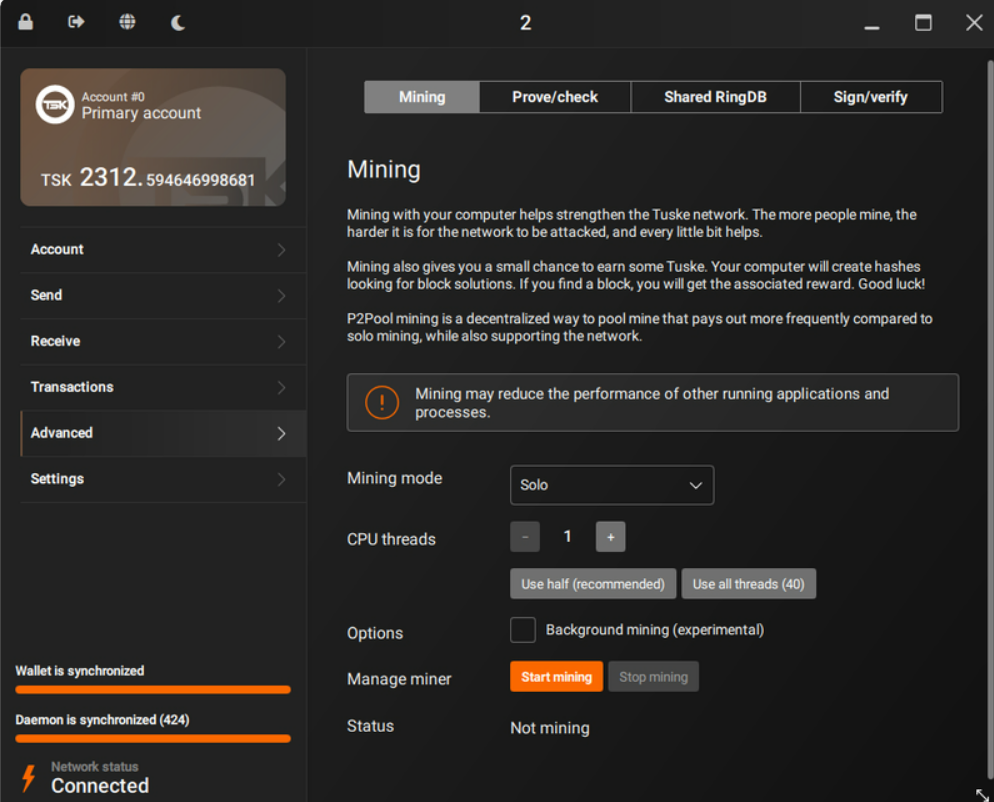Click Use all threads (40) button

coord(748,584)
